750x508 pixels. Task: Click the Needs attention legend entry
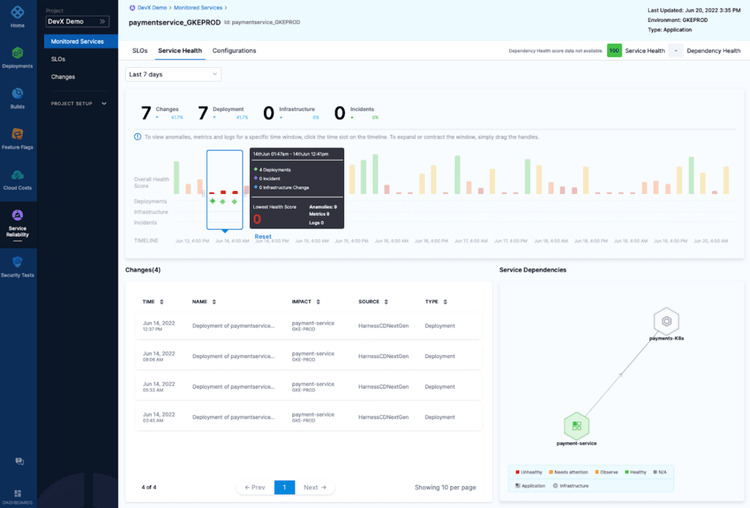pyautogui.click(x=568, y=472)
